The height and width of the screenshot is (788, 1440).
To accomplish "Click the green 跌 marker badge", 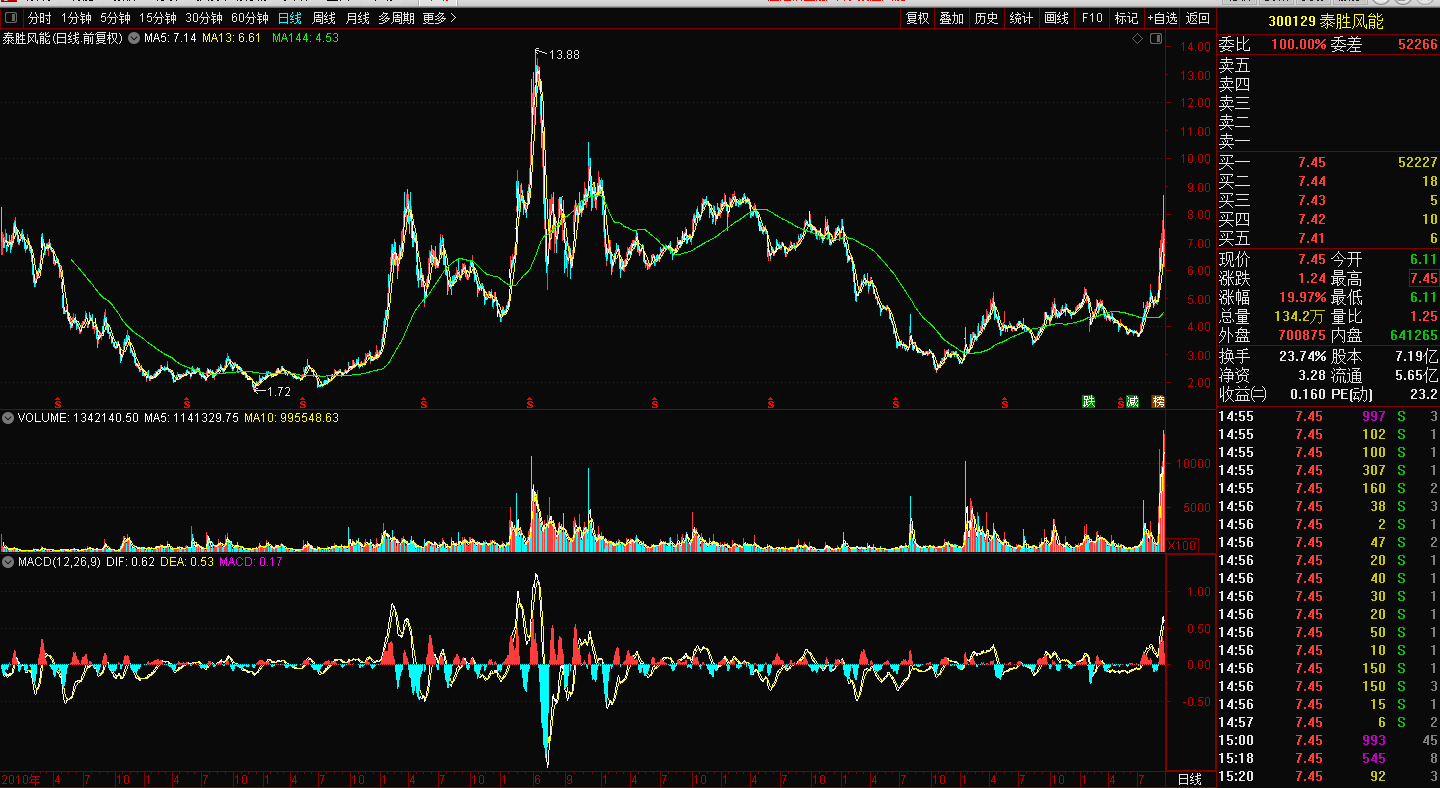I will pos(1088,402).
